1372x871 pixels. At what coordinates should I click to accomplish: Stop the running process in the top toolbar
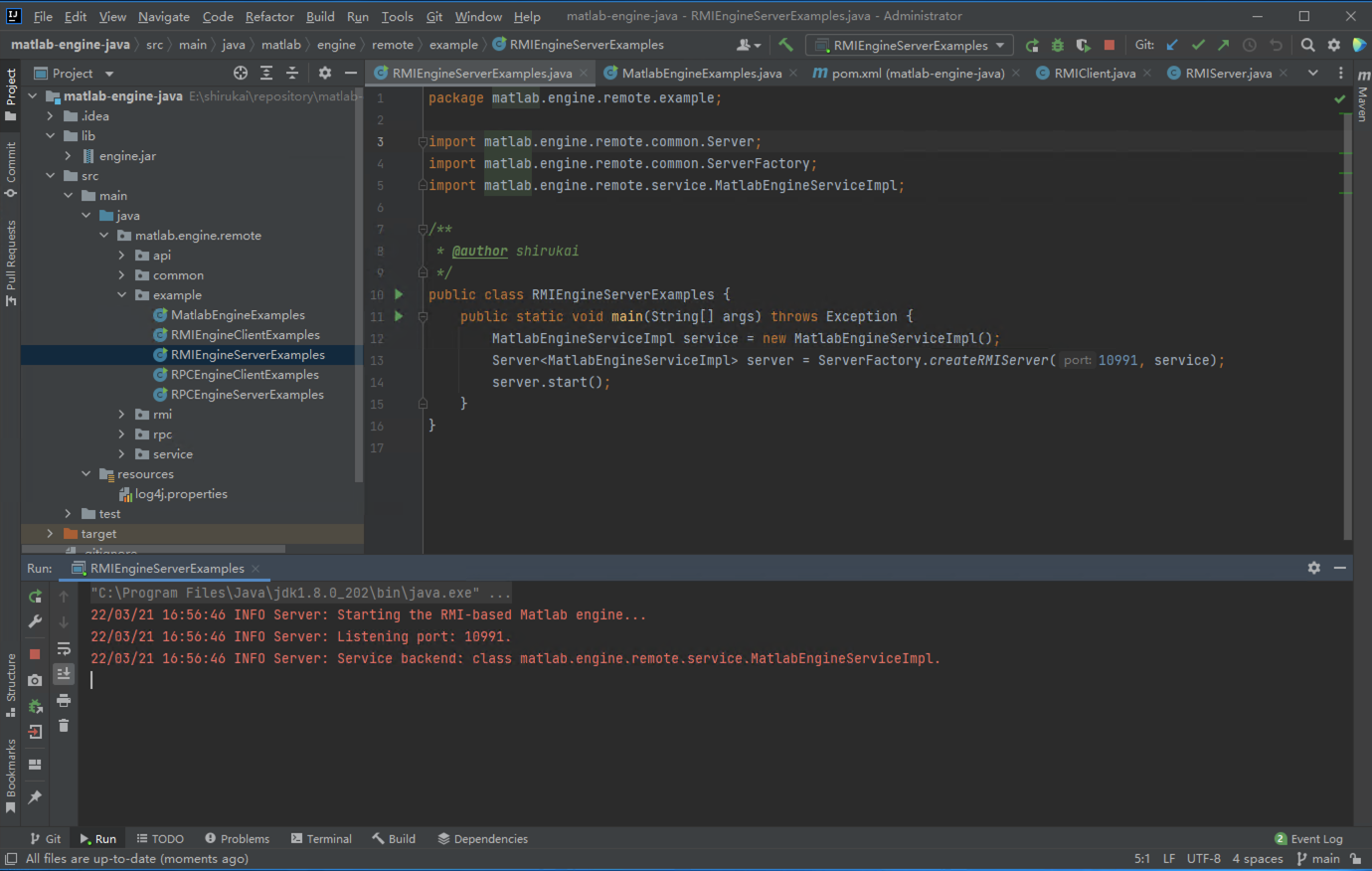pyautogui.click(x=1110, y=45)
